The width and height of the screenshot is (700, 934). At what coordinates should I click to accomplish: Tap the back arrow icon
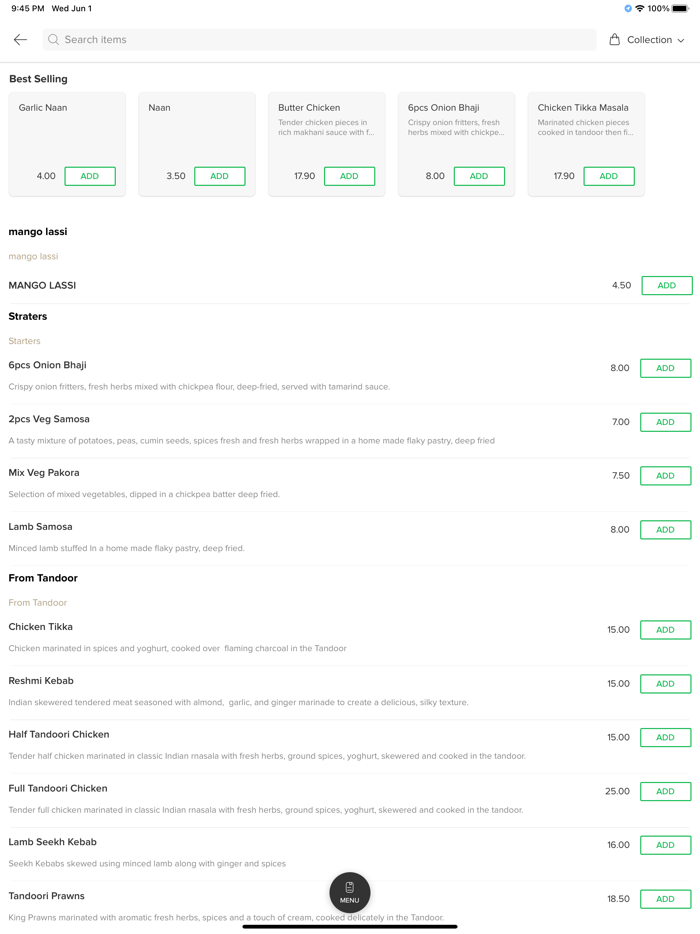point(20,40)
